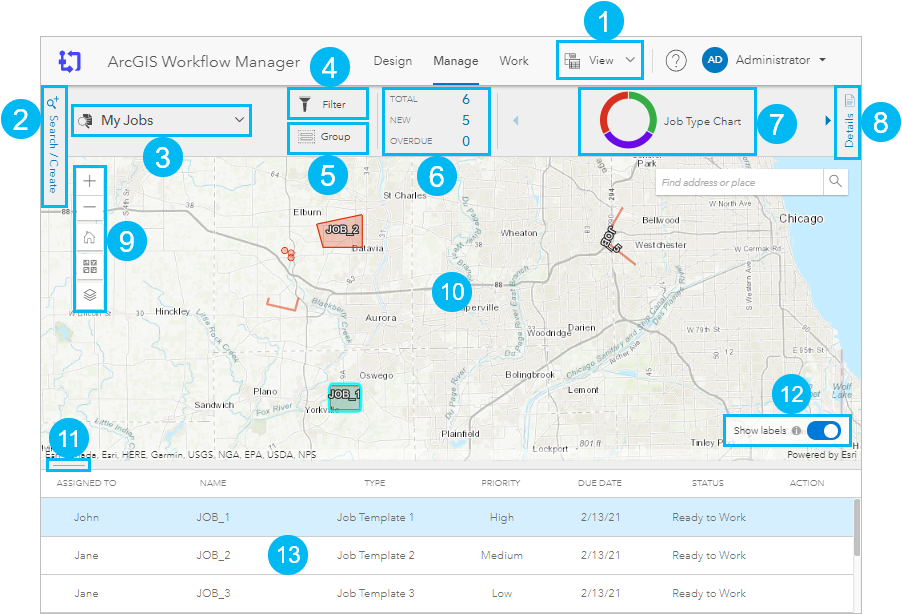The width and height of the screenshot is (902, 614).
Task: Return map to default extent with home icon
Action: 90,237
